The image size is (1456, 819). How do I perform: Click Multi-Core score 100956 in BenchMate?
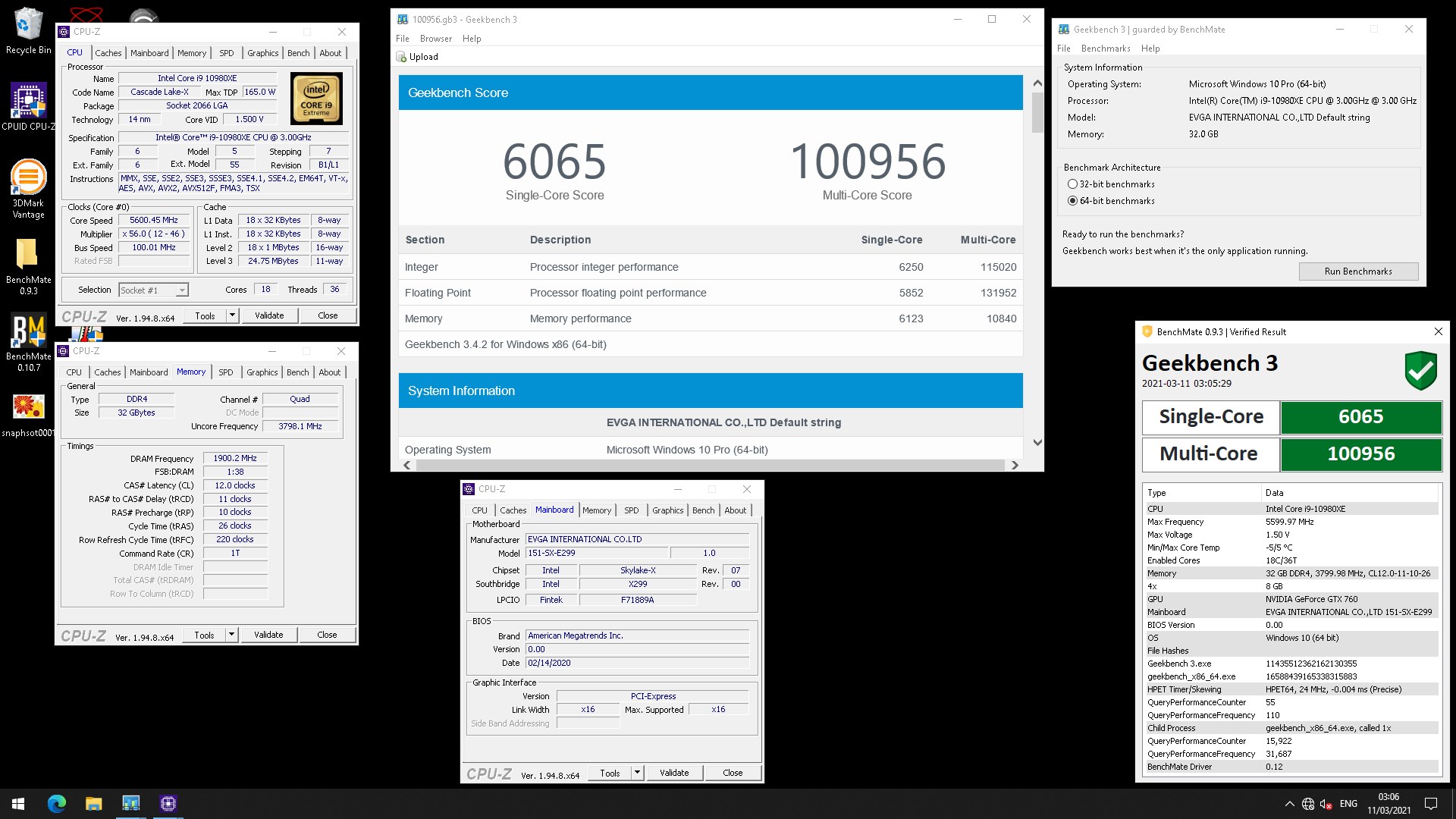pos(1360,453)
